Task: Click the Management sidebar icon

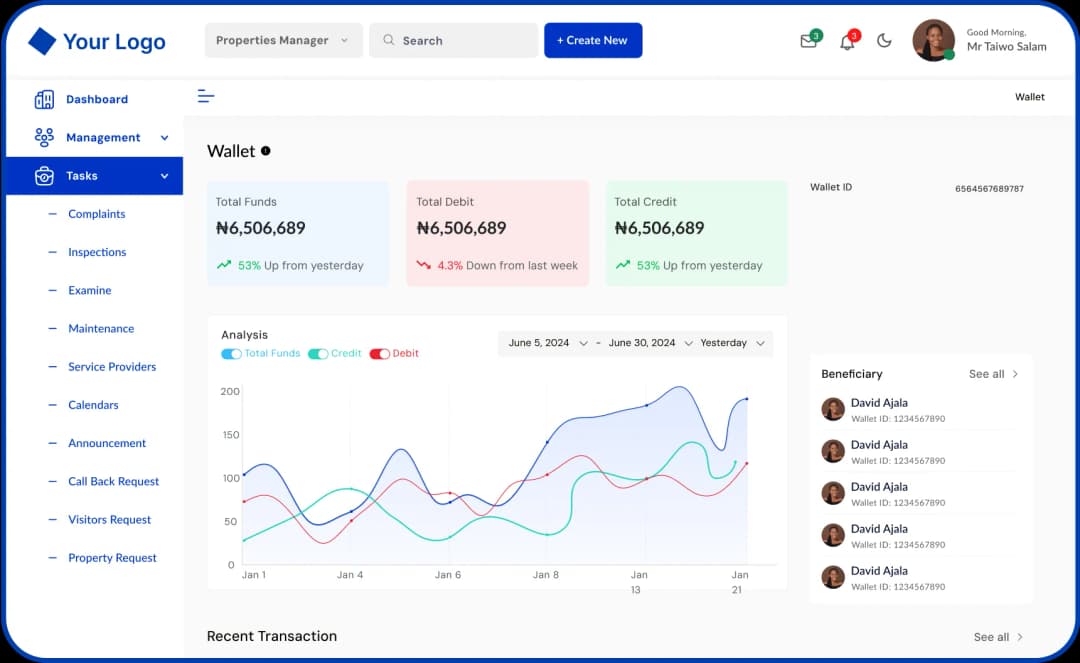Action: coord(42,137)
